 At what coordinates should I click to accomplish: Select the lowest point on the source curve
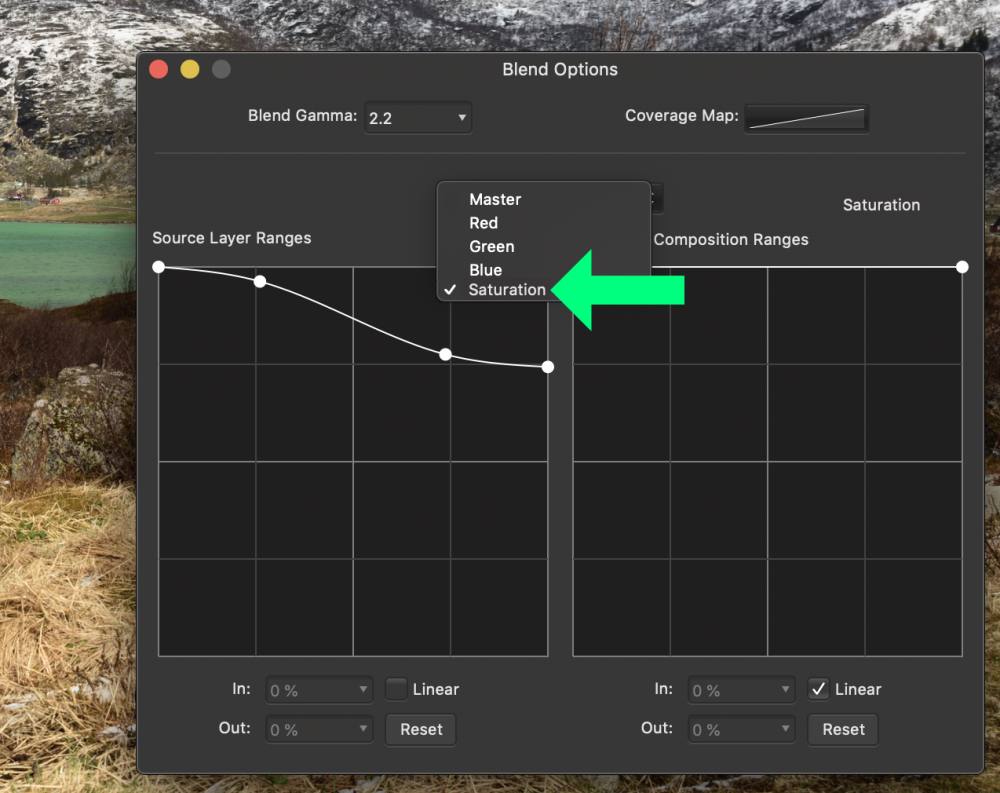547,367
